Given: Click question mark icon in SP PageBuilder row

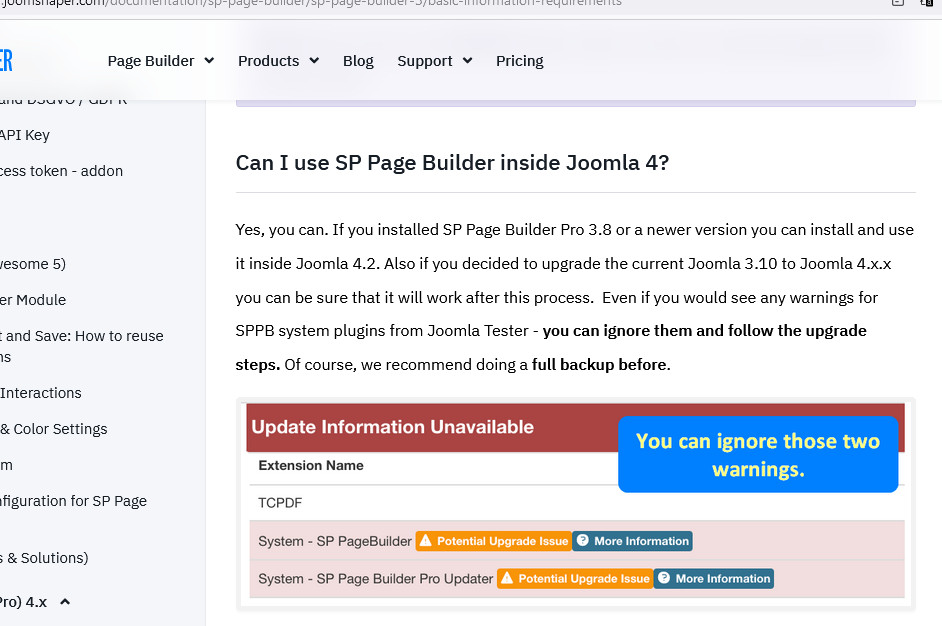Looking at the screenshot, I should pyautogui.click(x=582, y=541).
